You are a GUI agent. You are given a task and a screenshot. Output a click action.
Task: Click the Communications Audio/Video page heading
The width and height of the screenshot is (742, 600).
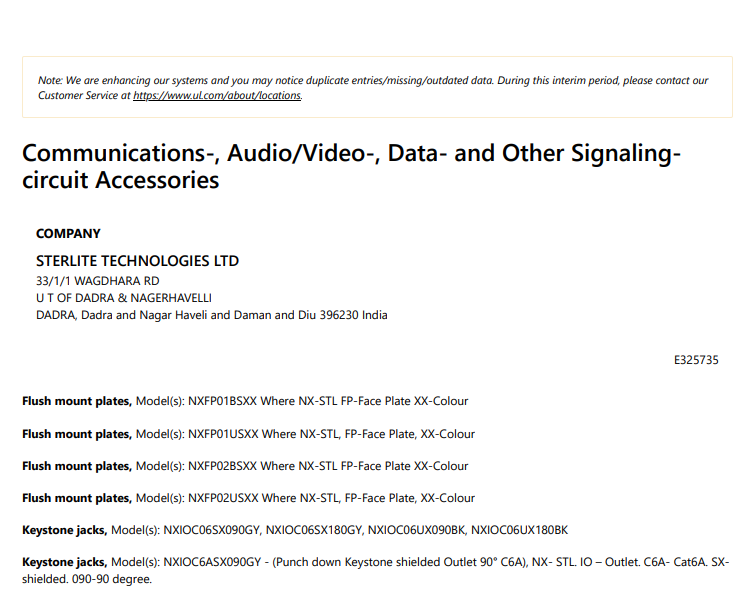351,167
